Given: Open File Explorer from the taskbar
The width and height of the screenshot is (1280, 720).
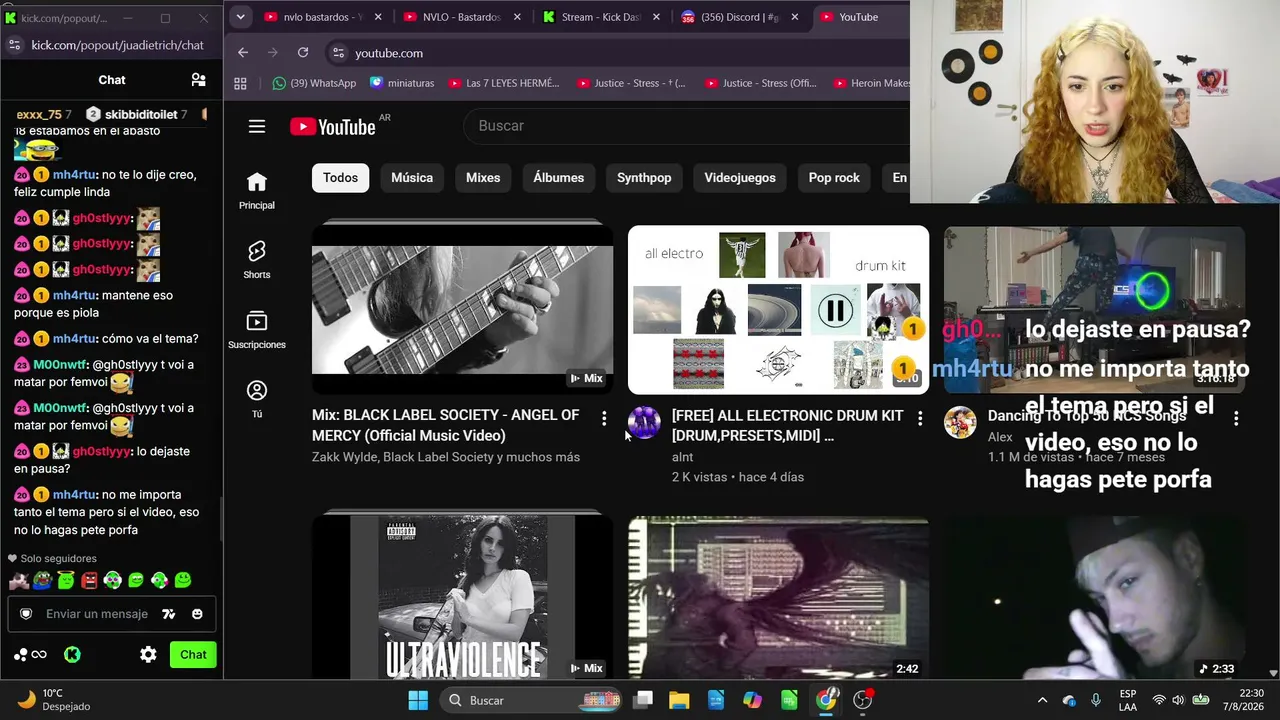Looking at the screenshot, I should click(x=679, y=700).
